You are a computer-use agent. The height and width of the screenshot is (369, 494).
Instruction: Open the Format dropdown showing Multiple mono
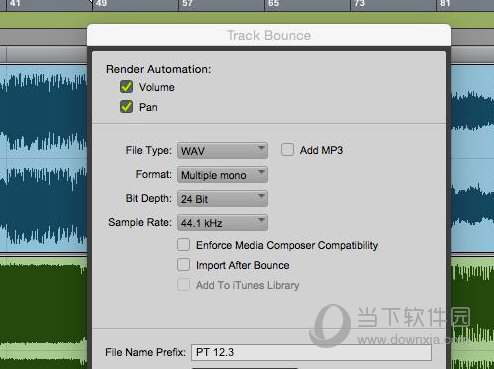coord(222,175)
